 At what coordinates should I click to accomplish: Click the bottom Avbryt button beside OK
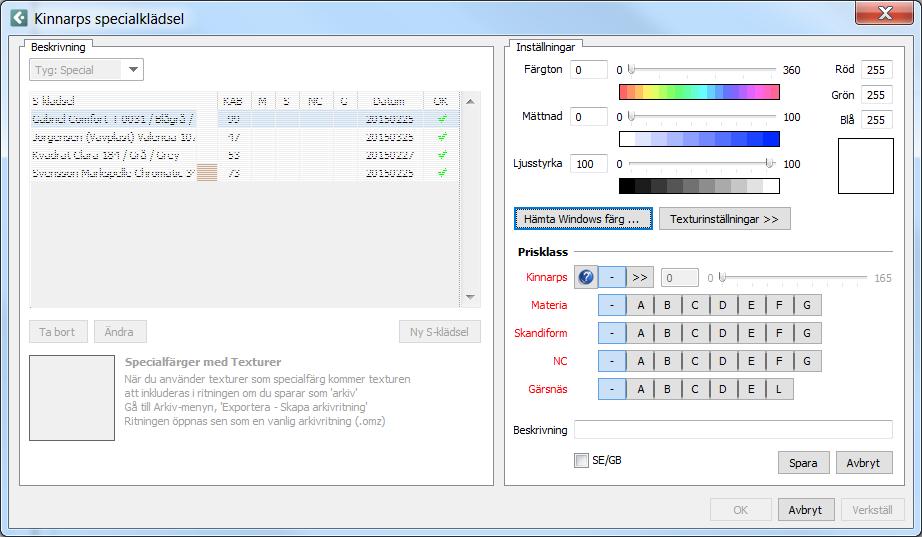tap(806, 510)
